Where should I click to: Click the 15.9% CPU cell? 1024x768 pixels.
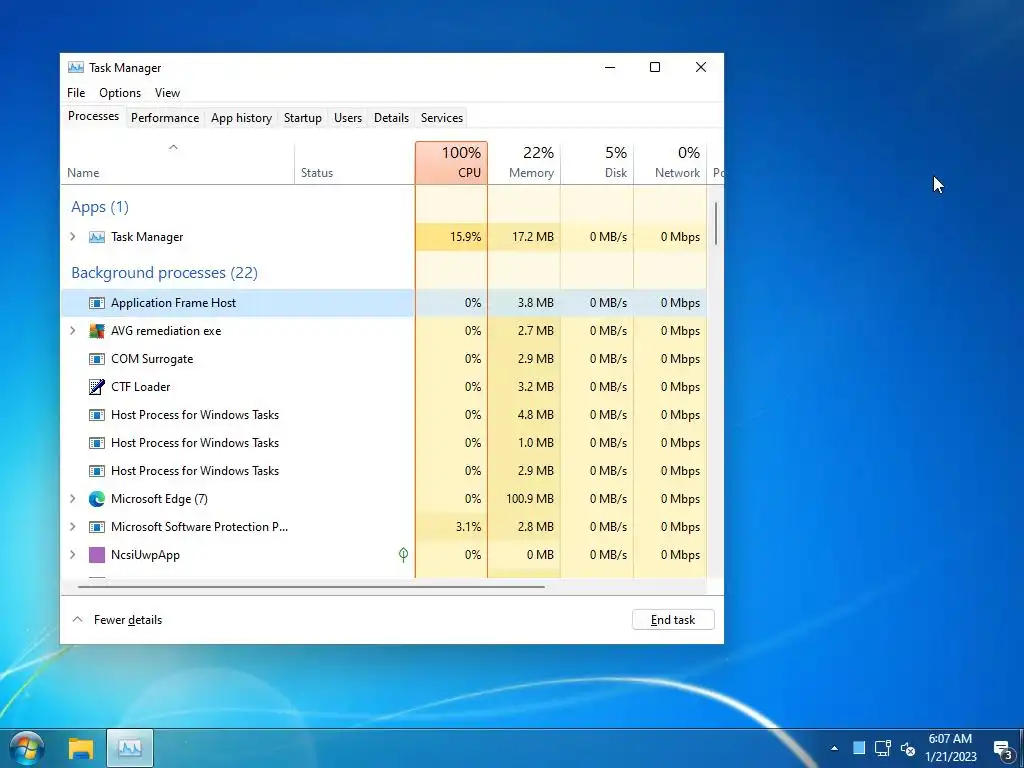pyautogui.click(x=451, y=237)
